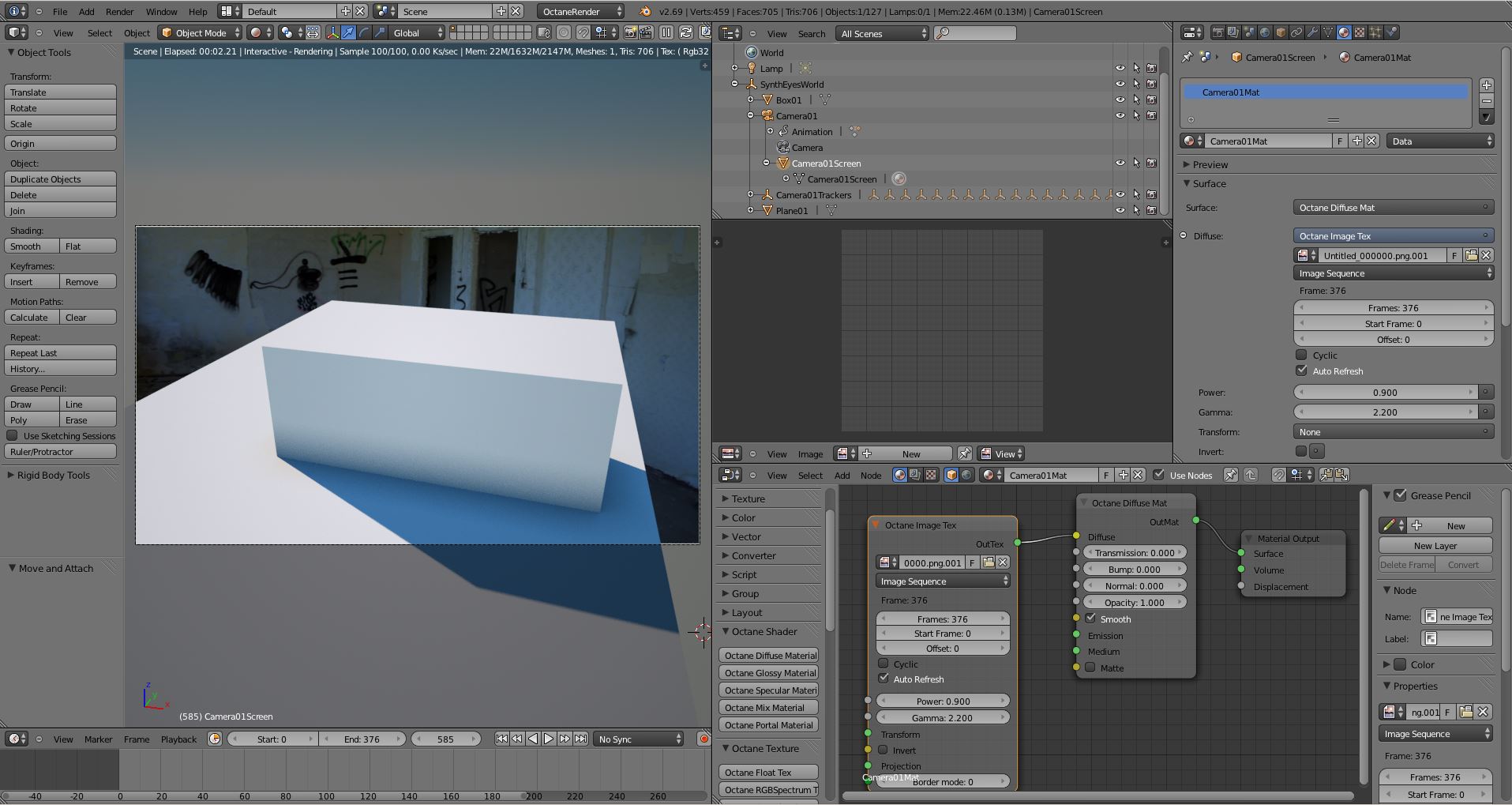Toggle visibility eye of Plane01 in outliner
This screenshot has height=805, width=1512.
[x=1120, y=210]
